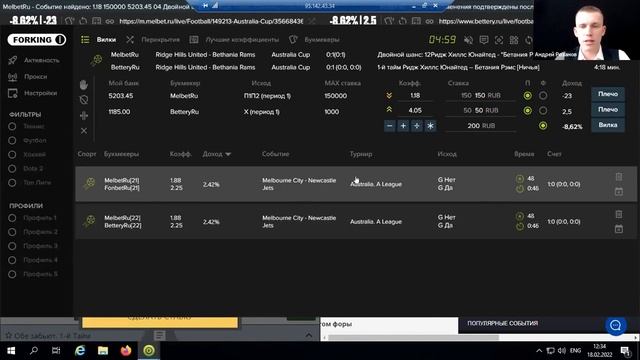Image resolution: width=640 pixels, height=360 pixels.
Task: Select the Хоккей filter radio
Action: [12, 155]
